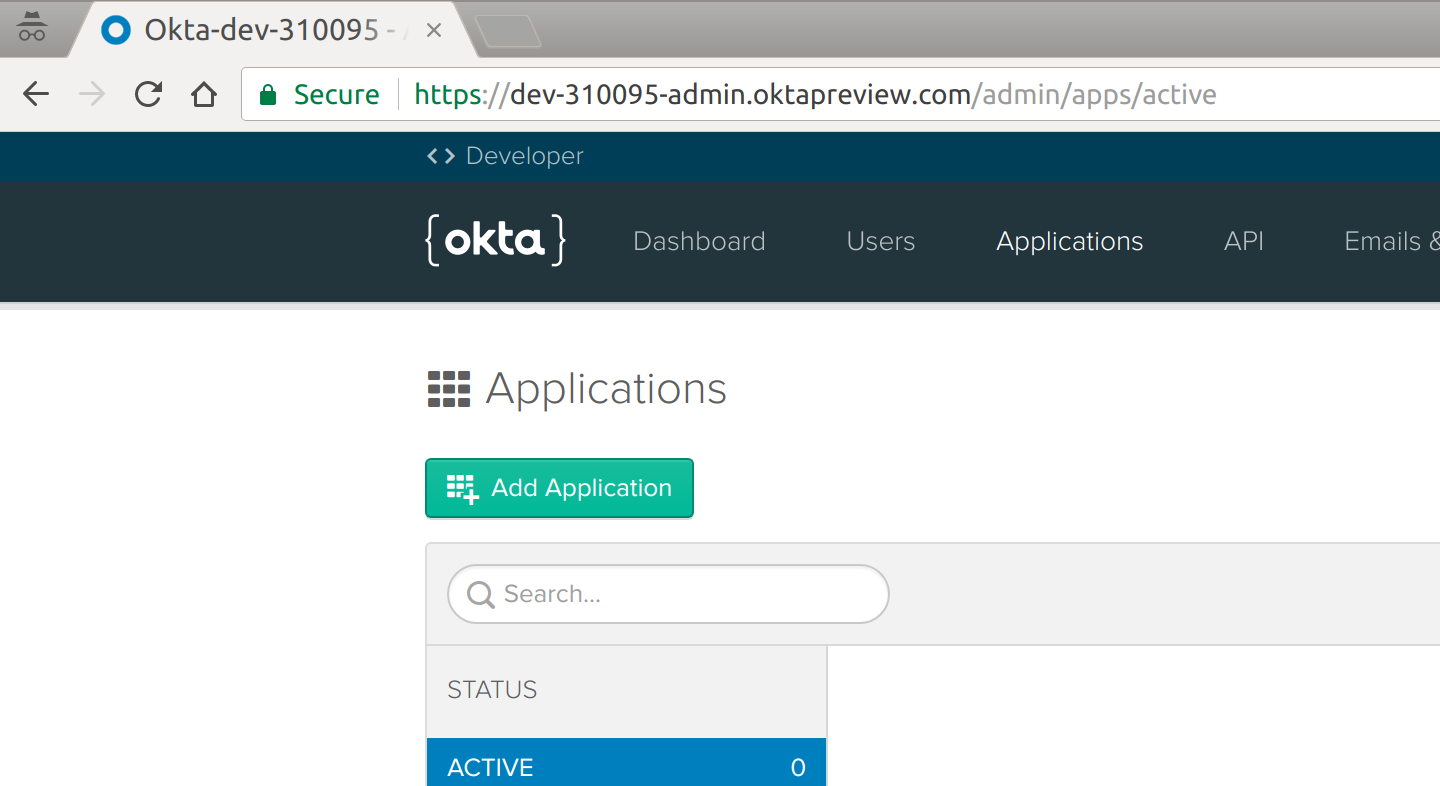Click inside the Search applications field

[667, 594]
